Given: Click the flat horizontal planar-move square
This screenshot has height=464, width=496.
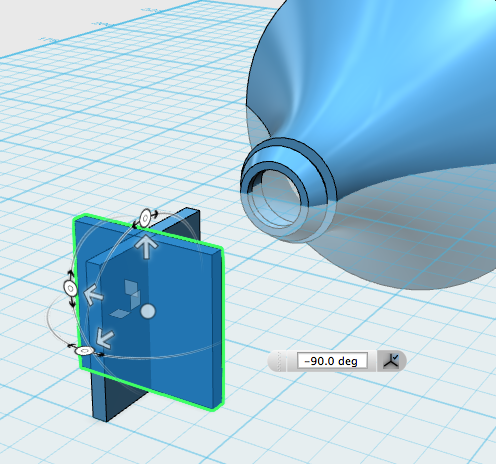Looking at the screenshot, I should coord(119,313).
